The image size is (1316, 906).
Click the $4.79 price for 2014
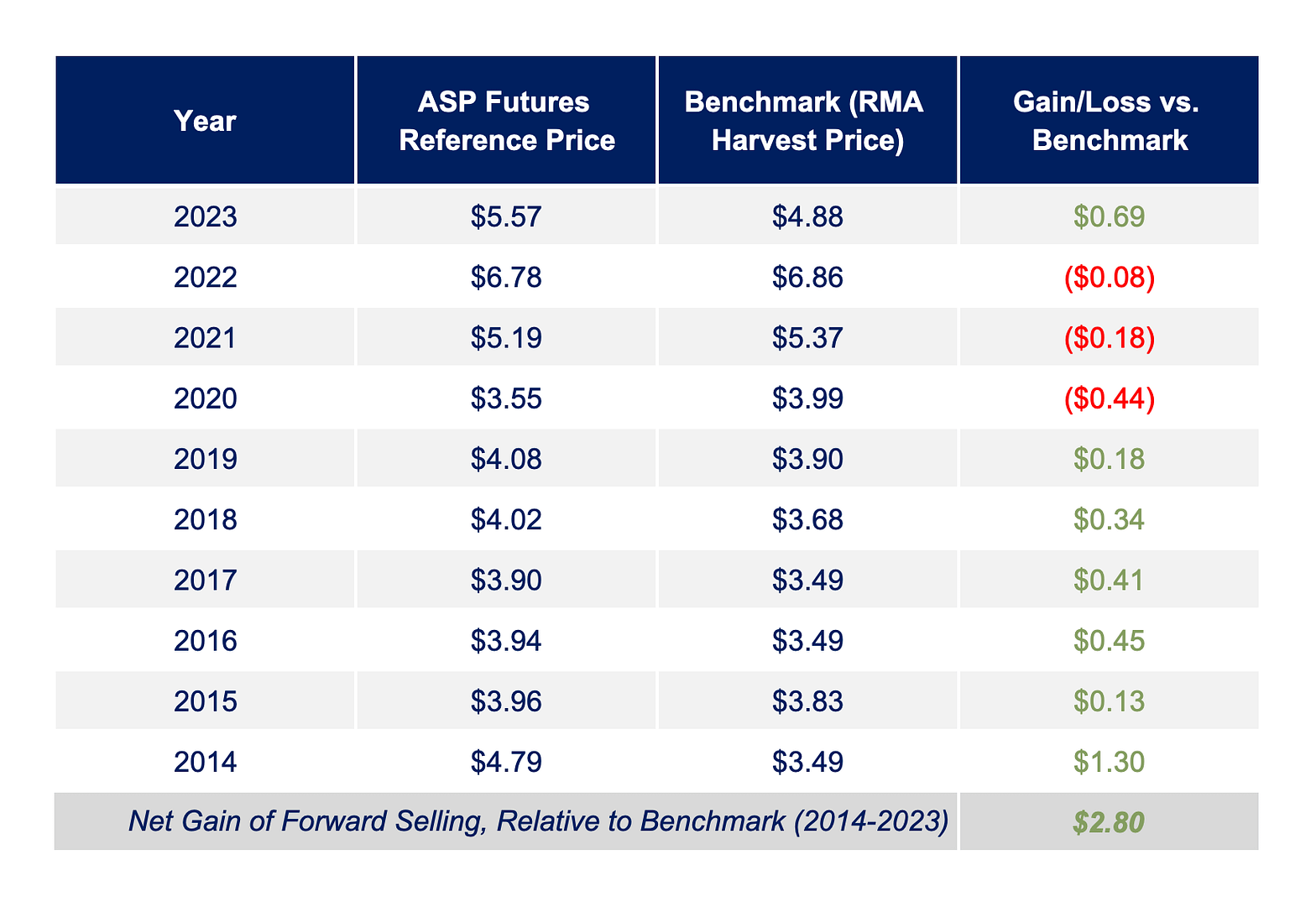point(506,762)
